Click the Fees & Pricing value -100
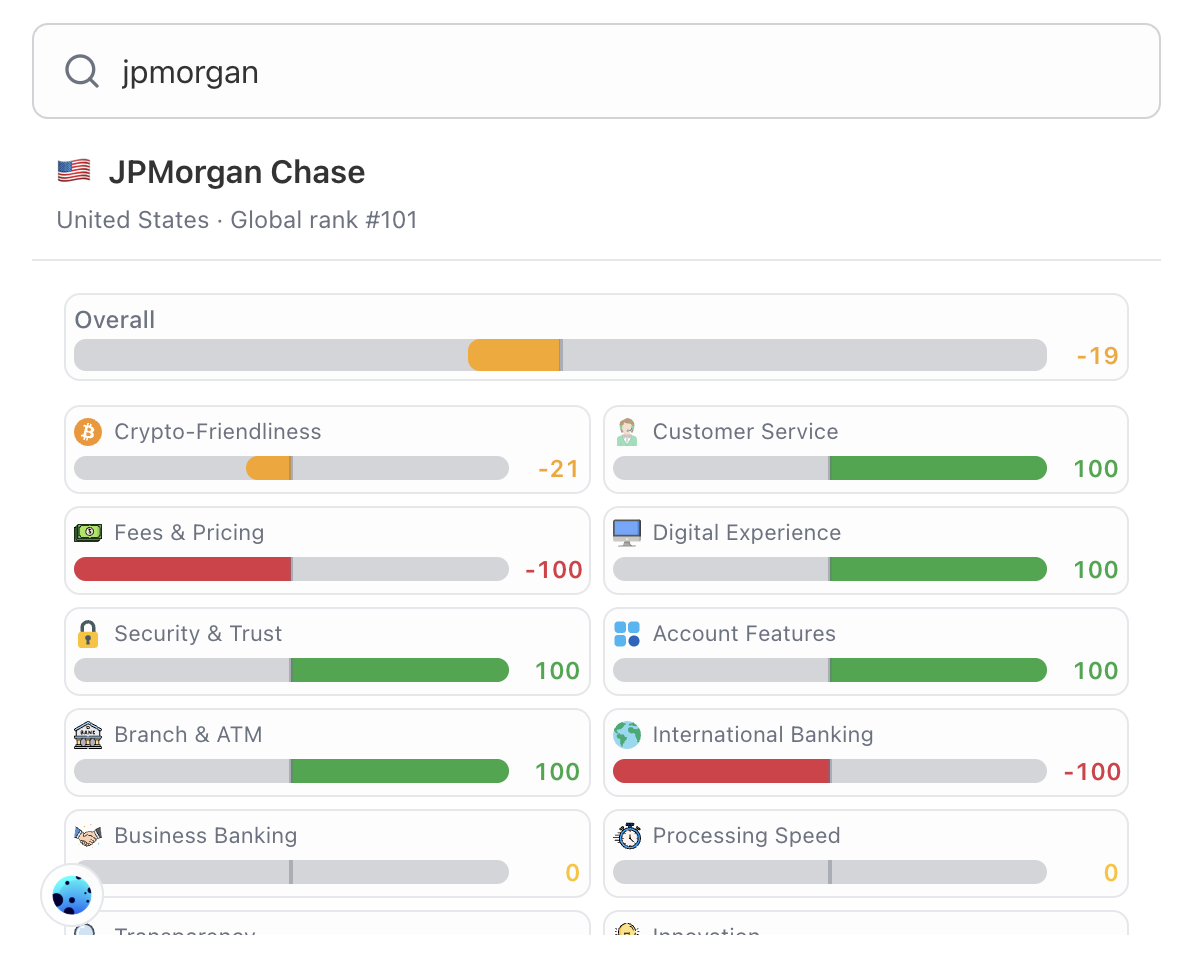The height and width of the screenshot is (972, 1184). tap(553, 570)
